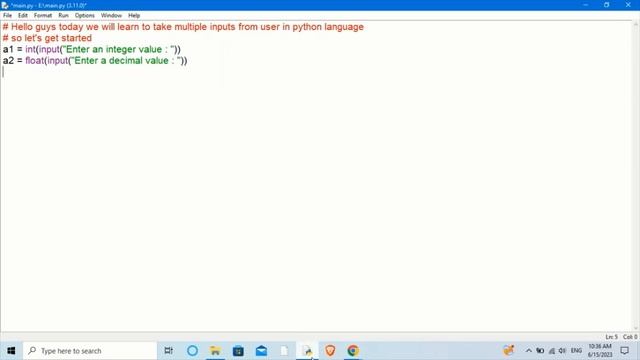Open network settings tray icon
The height and width of the screenshot is (360, 640).
(x=551, y=351)
